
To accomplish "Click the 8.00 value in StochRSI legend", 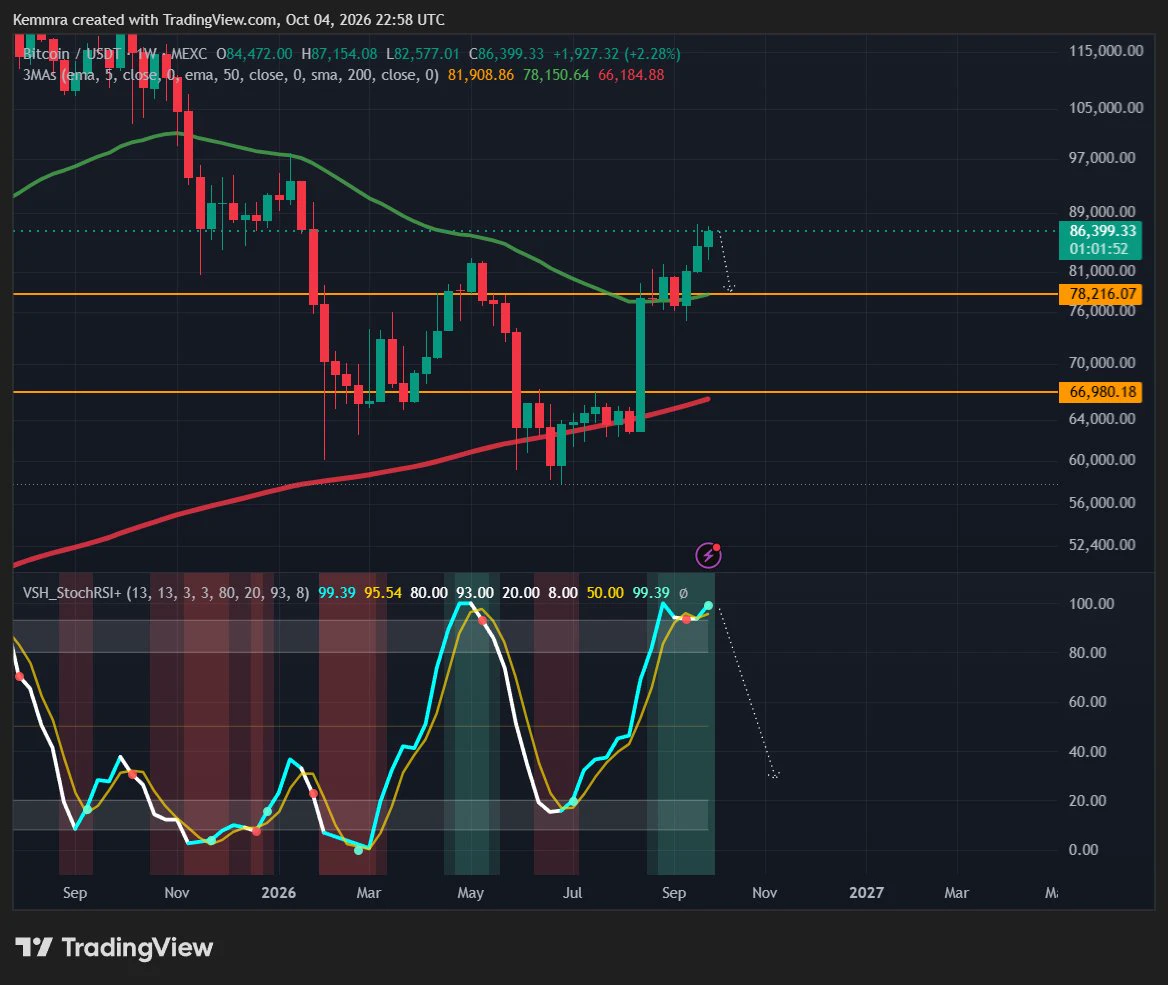I will (x=562, y=592).
